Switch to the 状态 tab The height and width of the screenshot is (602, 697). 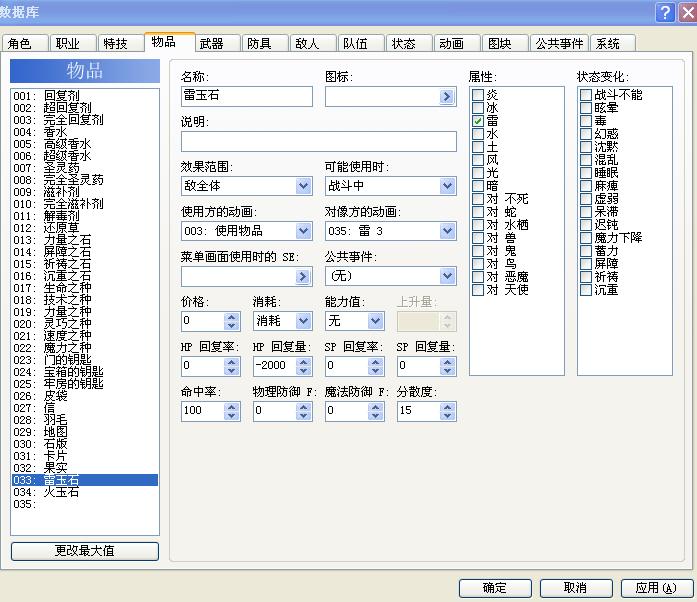click(x=409, y=43)
